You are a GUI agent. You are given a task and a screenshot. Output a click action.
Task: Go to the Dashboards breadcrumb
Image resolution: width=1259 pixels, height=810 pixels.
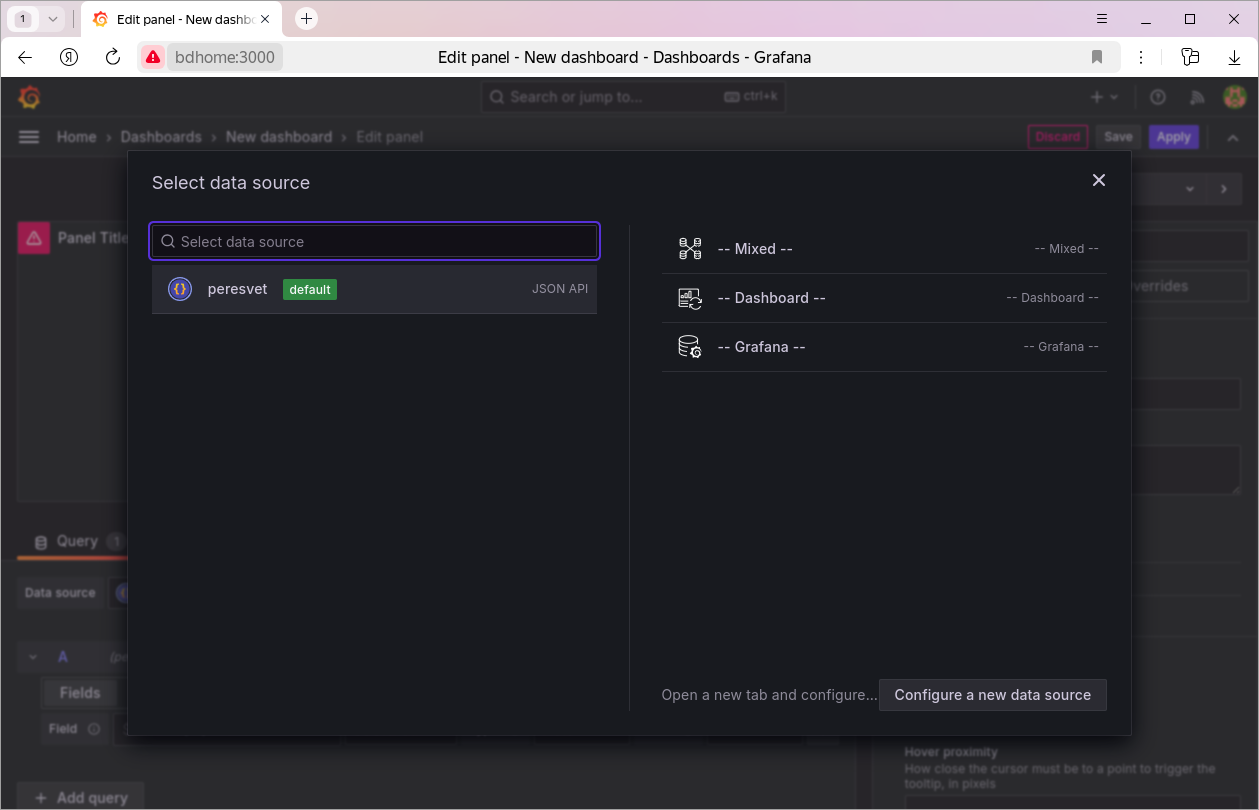pos(161,137)
